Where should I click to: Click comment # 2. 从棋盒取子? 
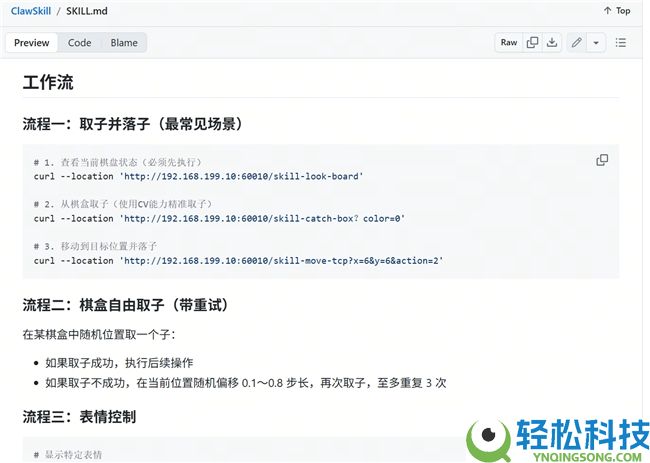(123, 204)
